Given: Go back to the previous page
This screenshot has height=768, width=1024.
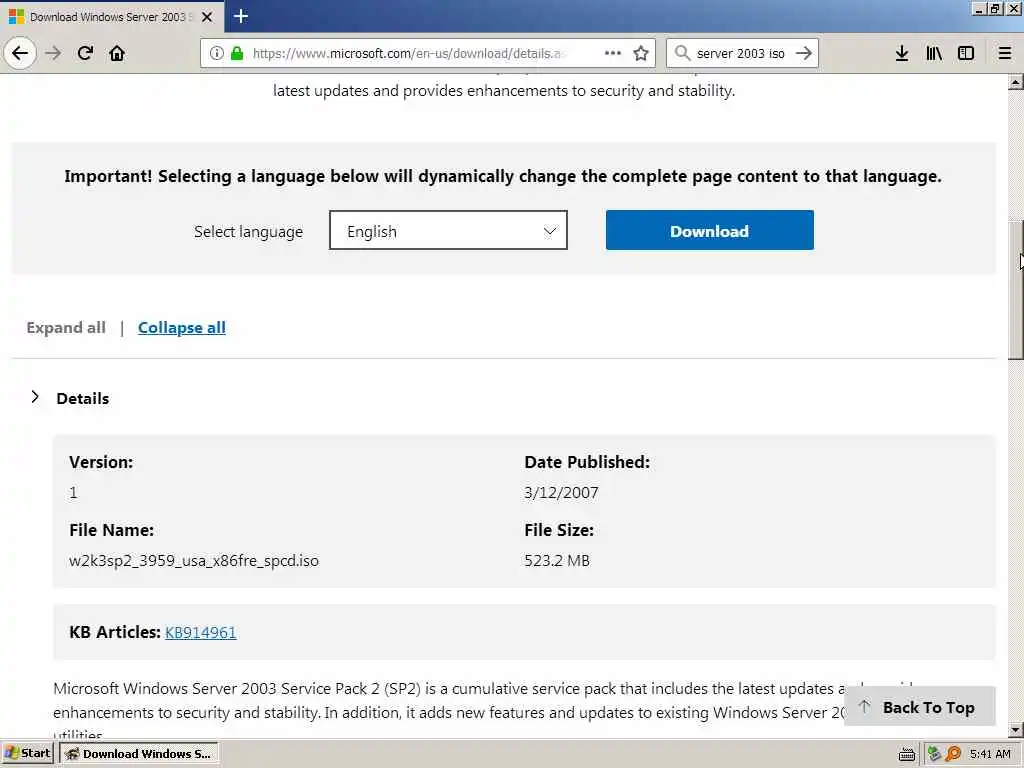Looking at the screenshot, I should (20, 53).
